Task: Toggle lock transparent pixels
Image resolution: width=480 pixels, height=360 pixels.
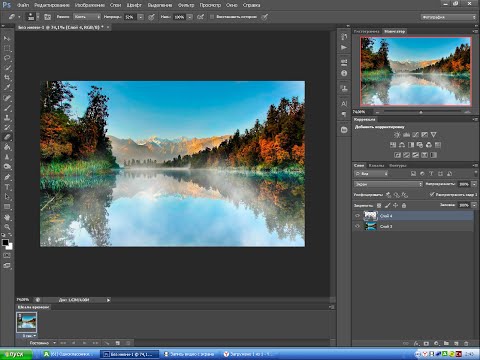Action: [x=379, y=205]
